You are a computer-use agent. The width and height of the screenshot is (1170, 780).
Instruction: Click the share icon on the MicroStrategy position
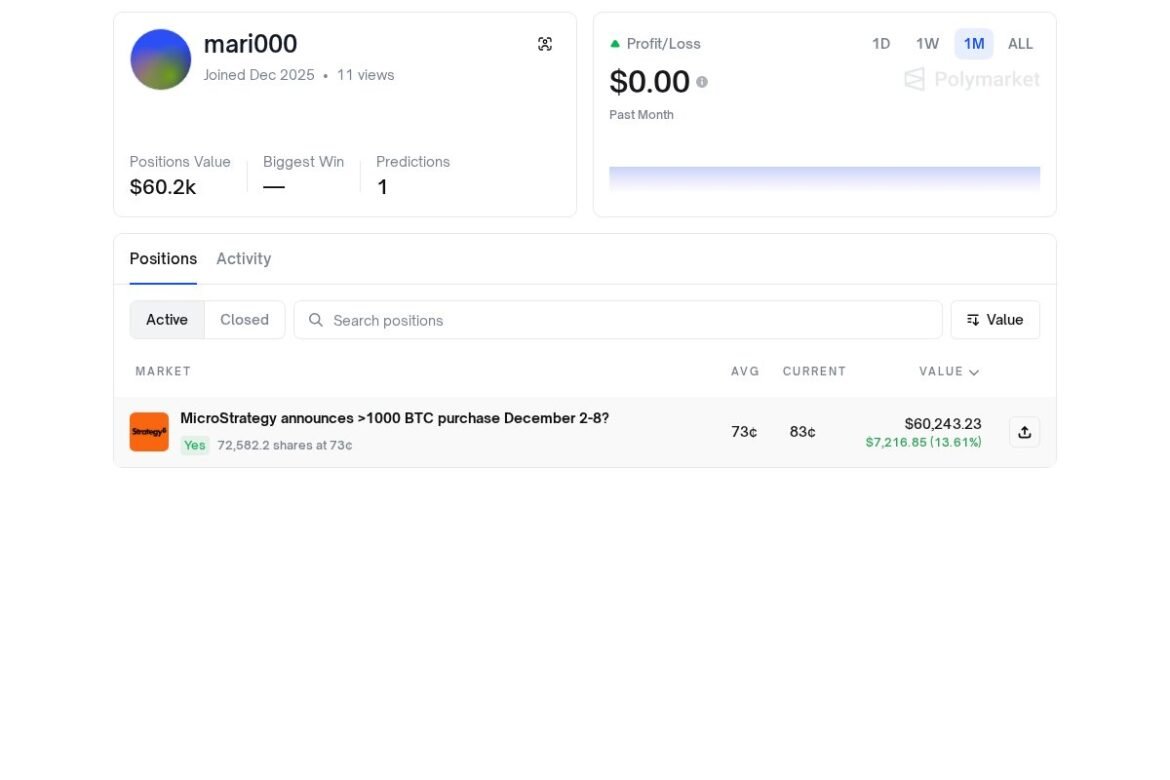coord(1024,431)
